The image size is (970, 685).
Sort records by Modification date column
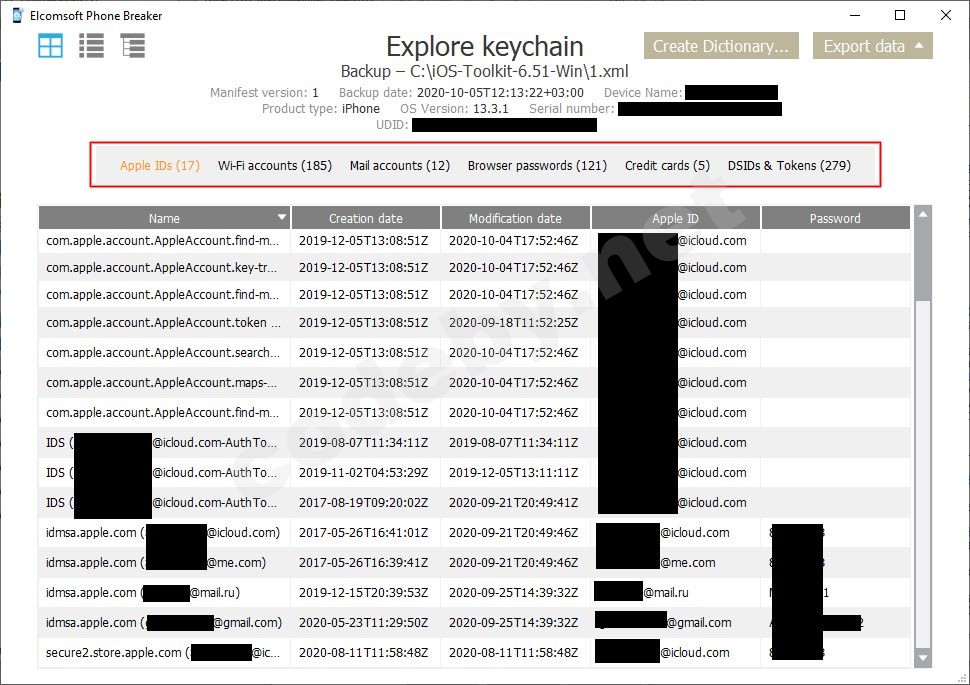click(515, 217)
